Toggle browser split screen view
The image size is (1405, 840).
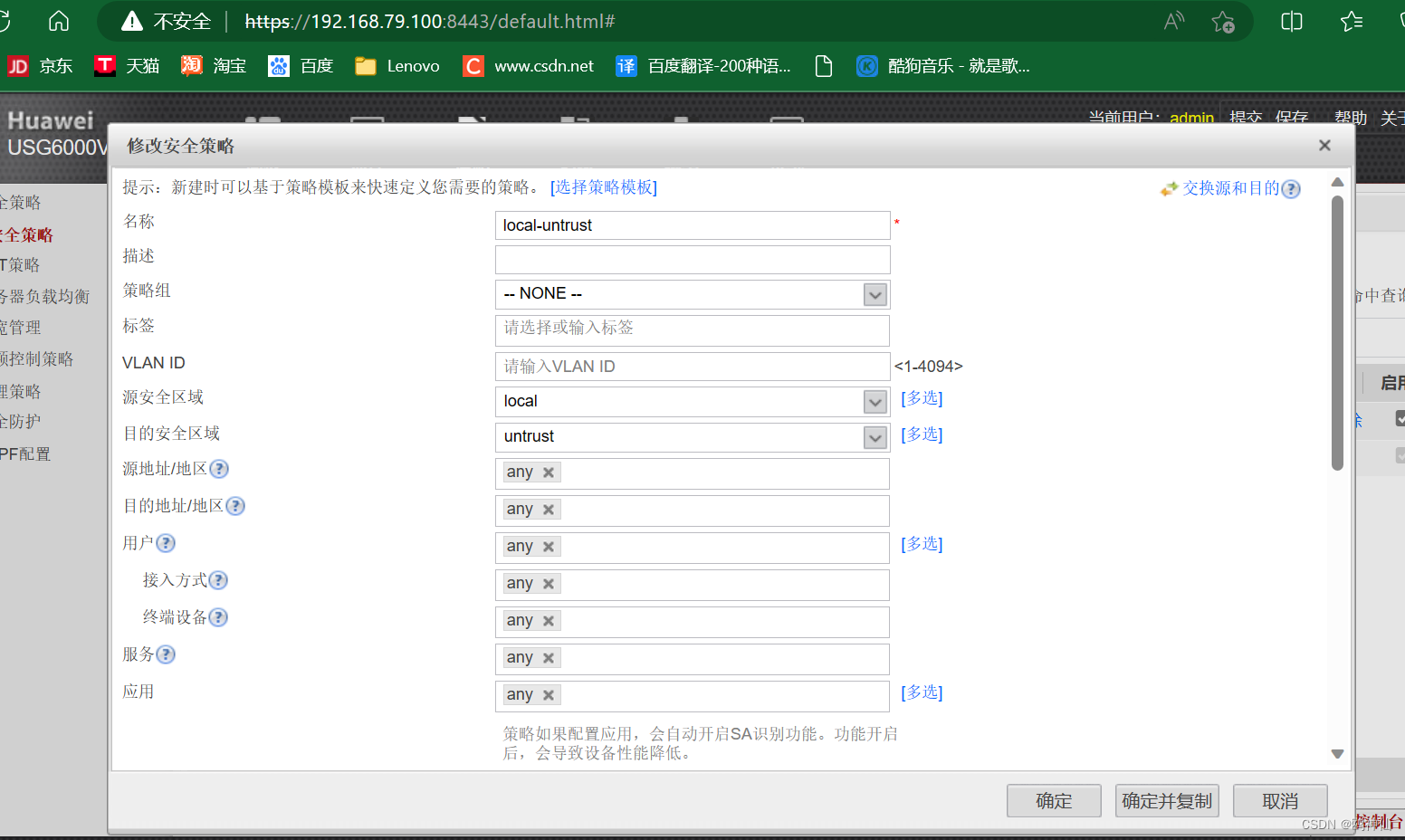coord(1292,21)
